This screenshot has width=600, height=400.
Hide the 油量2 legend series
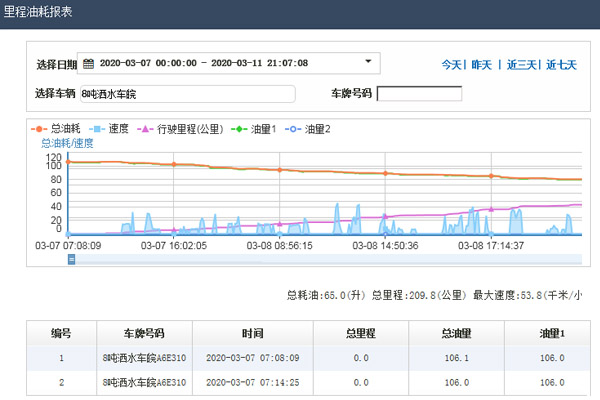308,129
